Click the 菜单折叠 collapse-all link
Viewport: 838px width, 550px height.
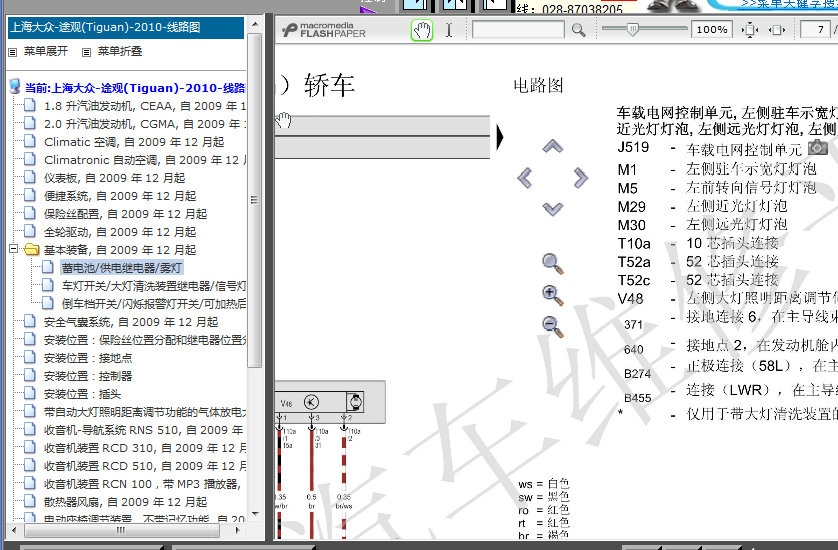coord(120,51)
